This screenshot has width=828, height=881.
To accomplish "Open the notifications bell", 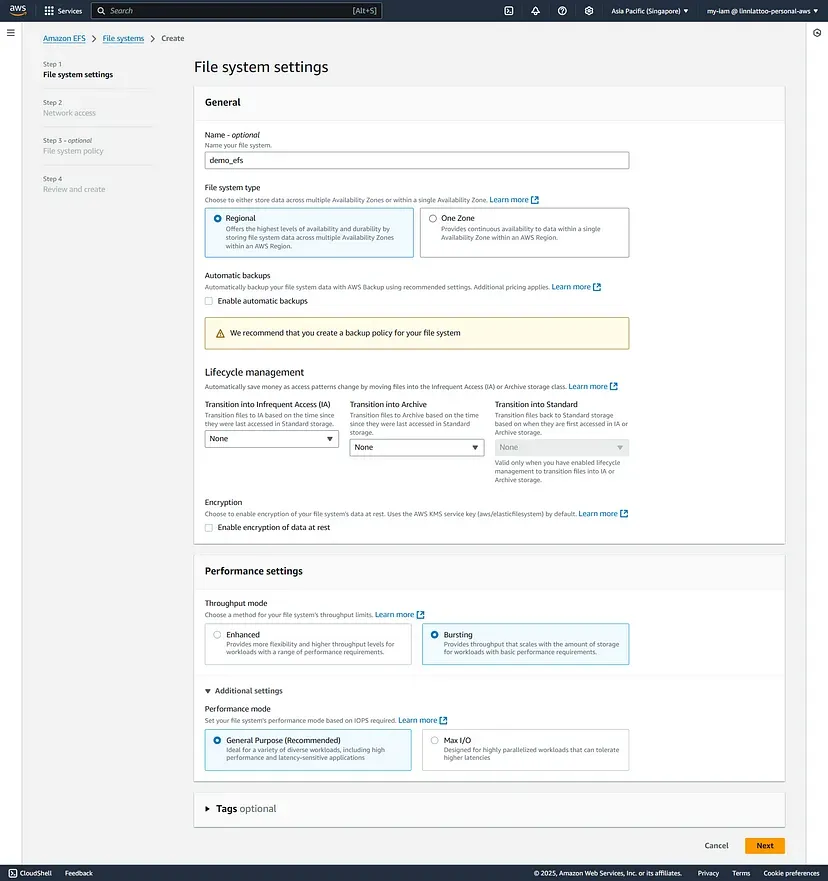I will [x=535, y=11].
